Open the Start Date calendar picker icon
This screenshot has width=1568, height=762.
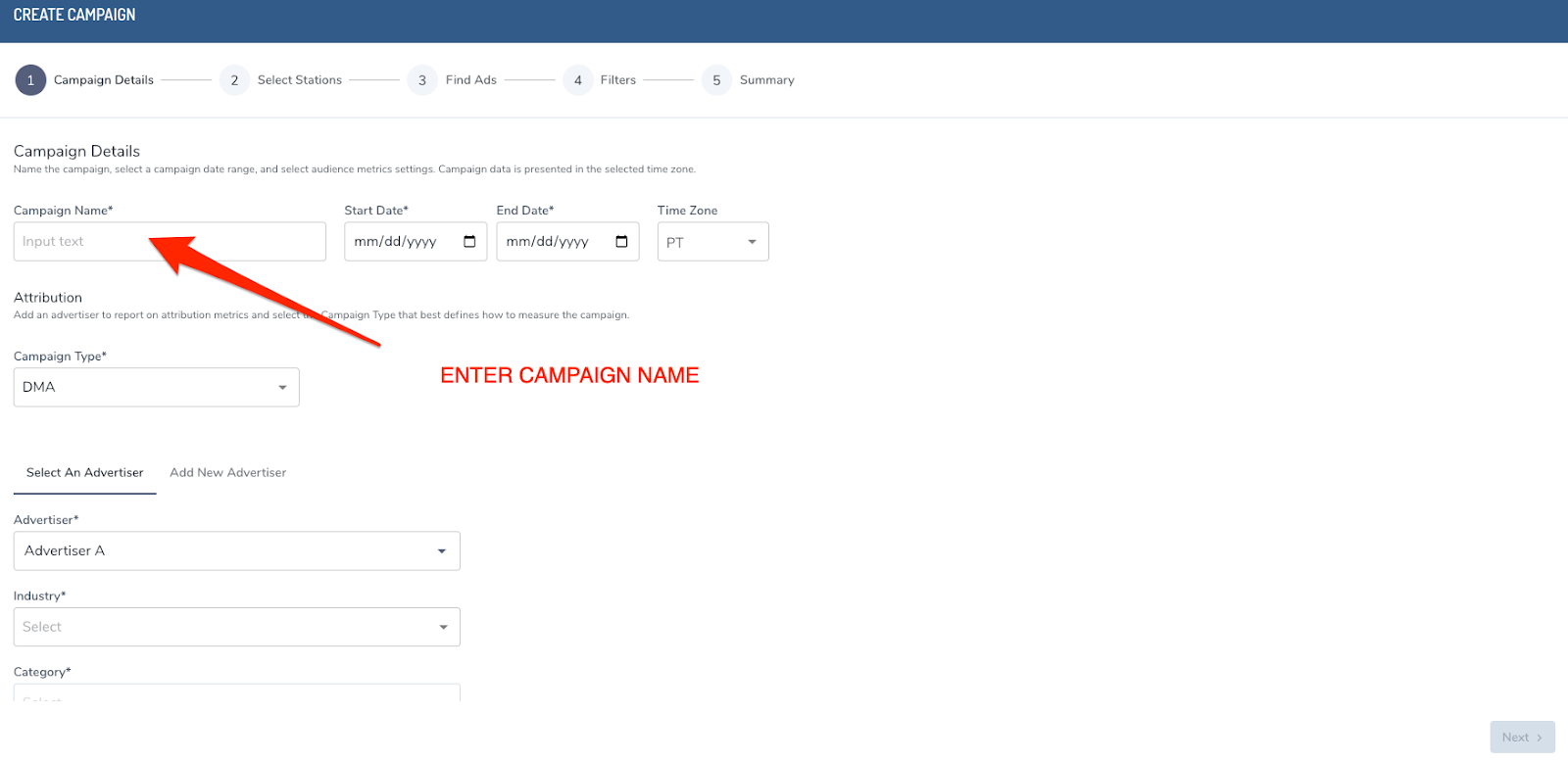469,242
